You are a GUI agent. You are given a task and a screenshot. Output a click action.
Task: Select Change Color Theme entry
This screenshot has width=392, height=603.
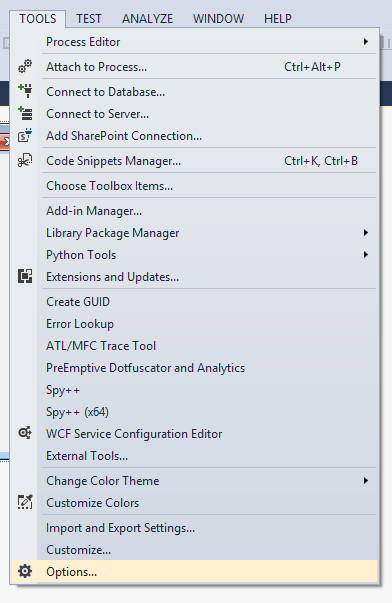coord(194,480)
